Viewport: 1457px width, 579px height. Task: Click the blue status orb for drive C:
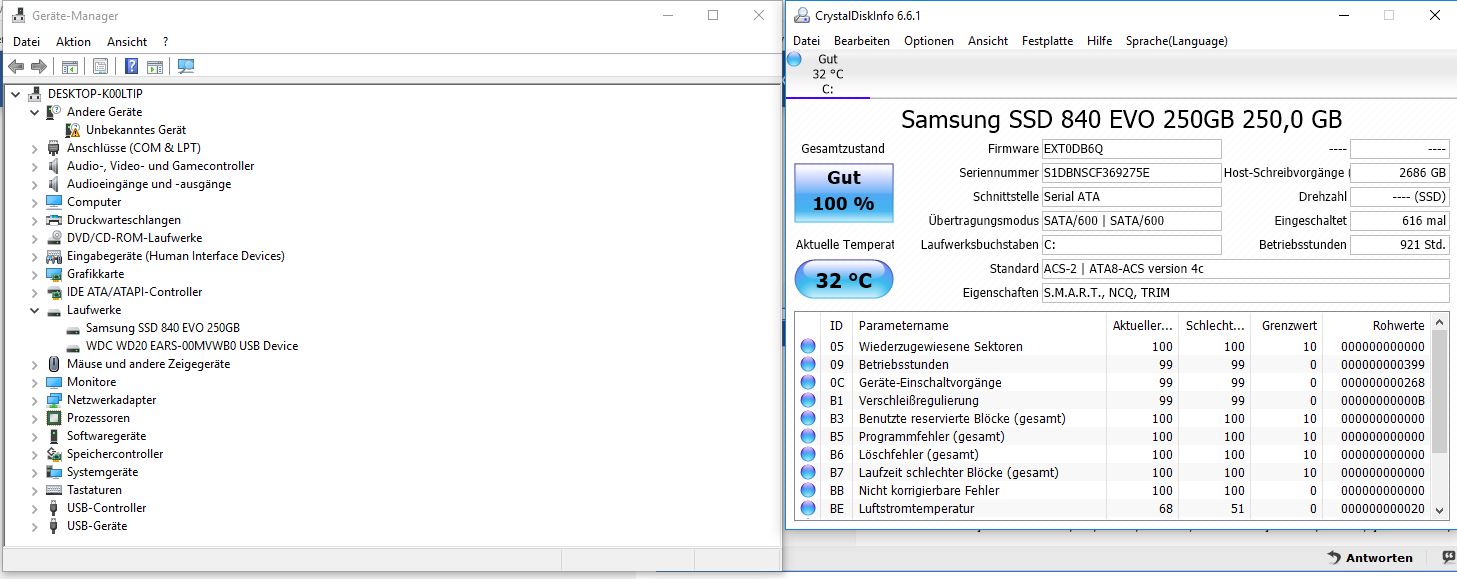pyautogui.click(x=794, y=59)
